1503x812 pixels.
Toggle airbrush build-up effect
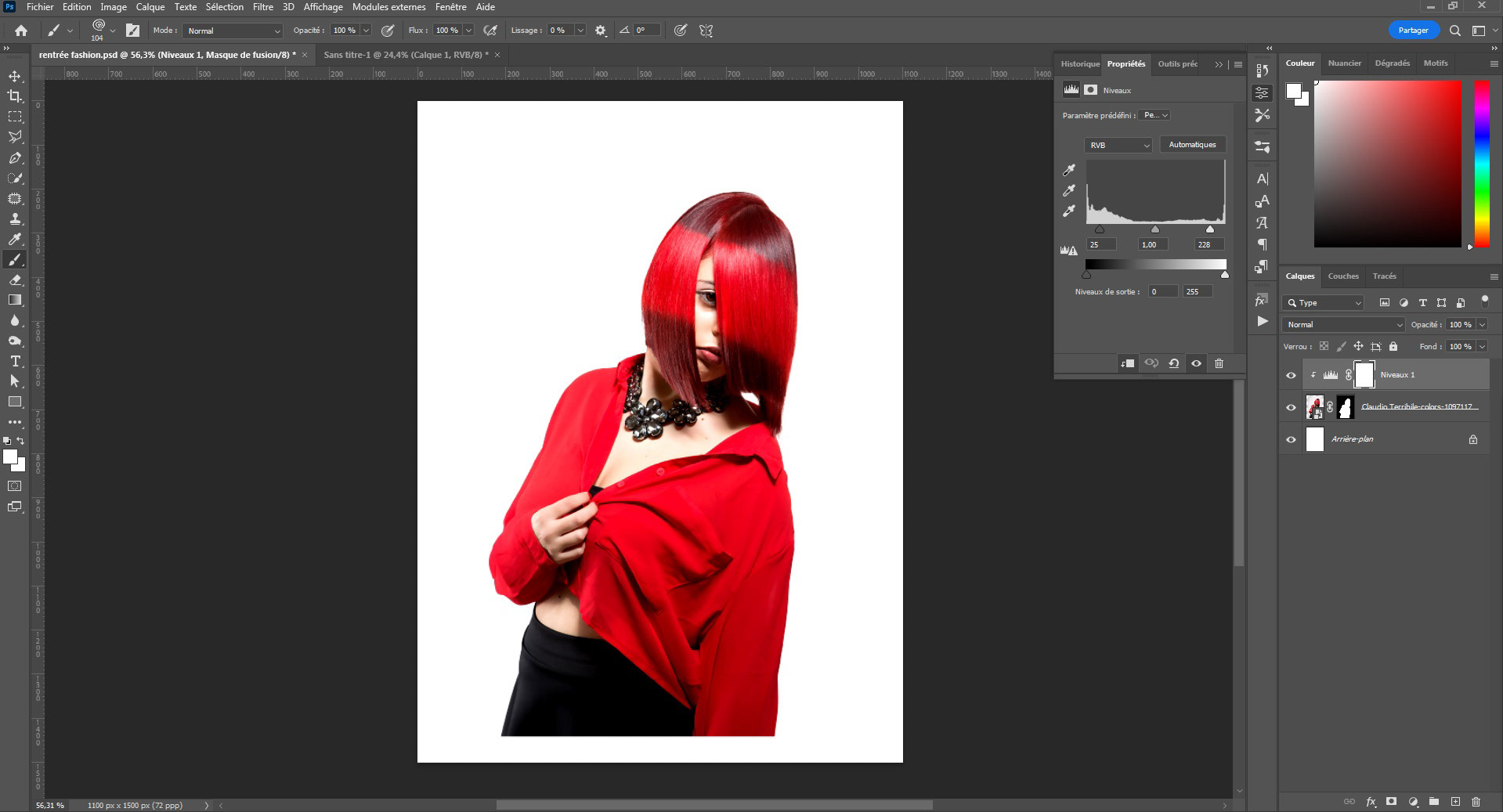[490, 31]
